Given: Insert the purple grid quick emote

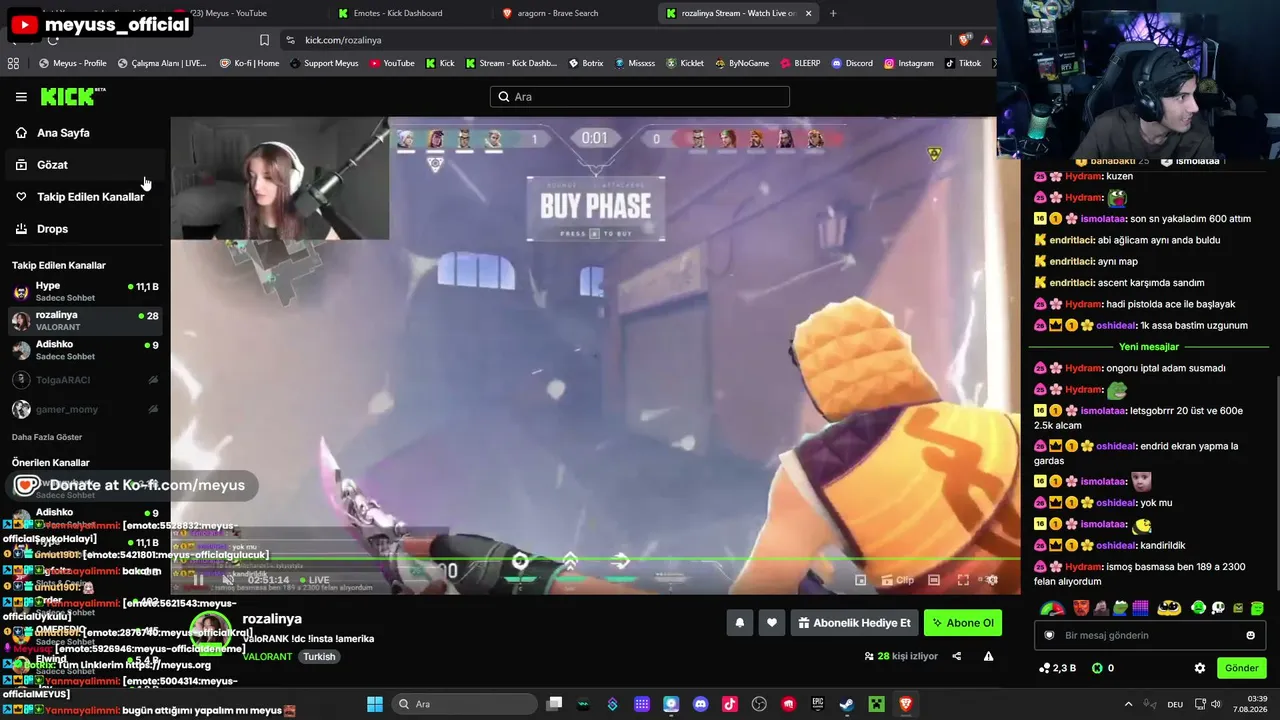Looking at the screenshot, I should tap(1141, 608).
